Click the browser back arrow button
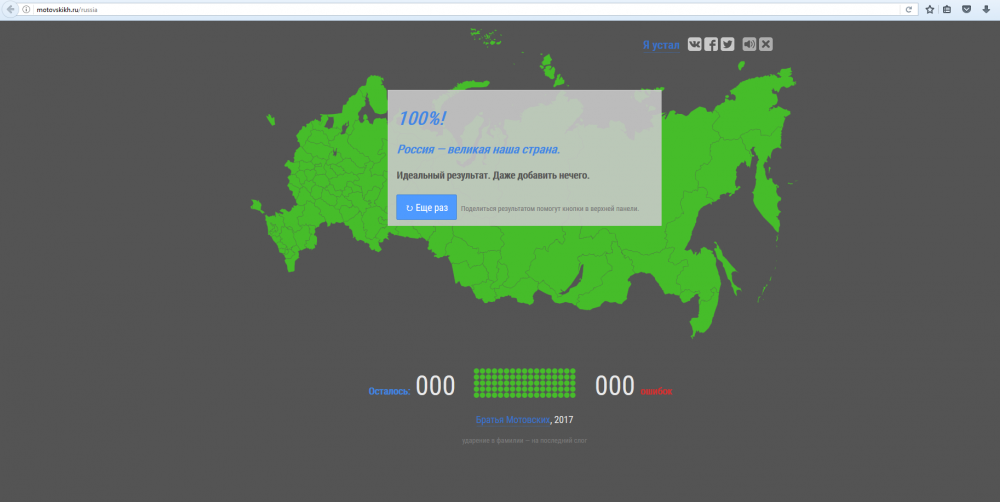 coord(10,10)
